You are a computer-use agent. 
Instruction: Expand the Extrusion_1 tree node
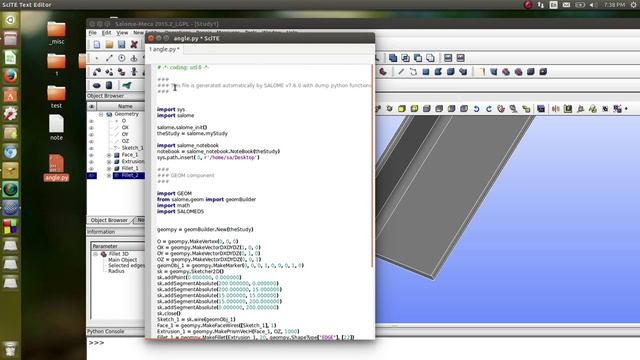(x=109, y=162)
